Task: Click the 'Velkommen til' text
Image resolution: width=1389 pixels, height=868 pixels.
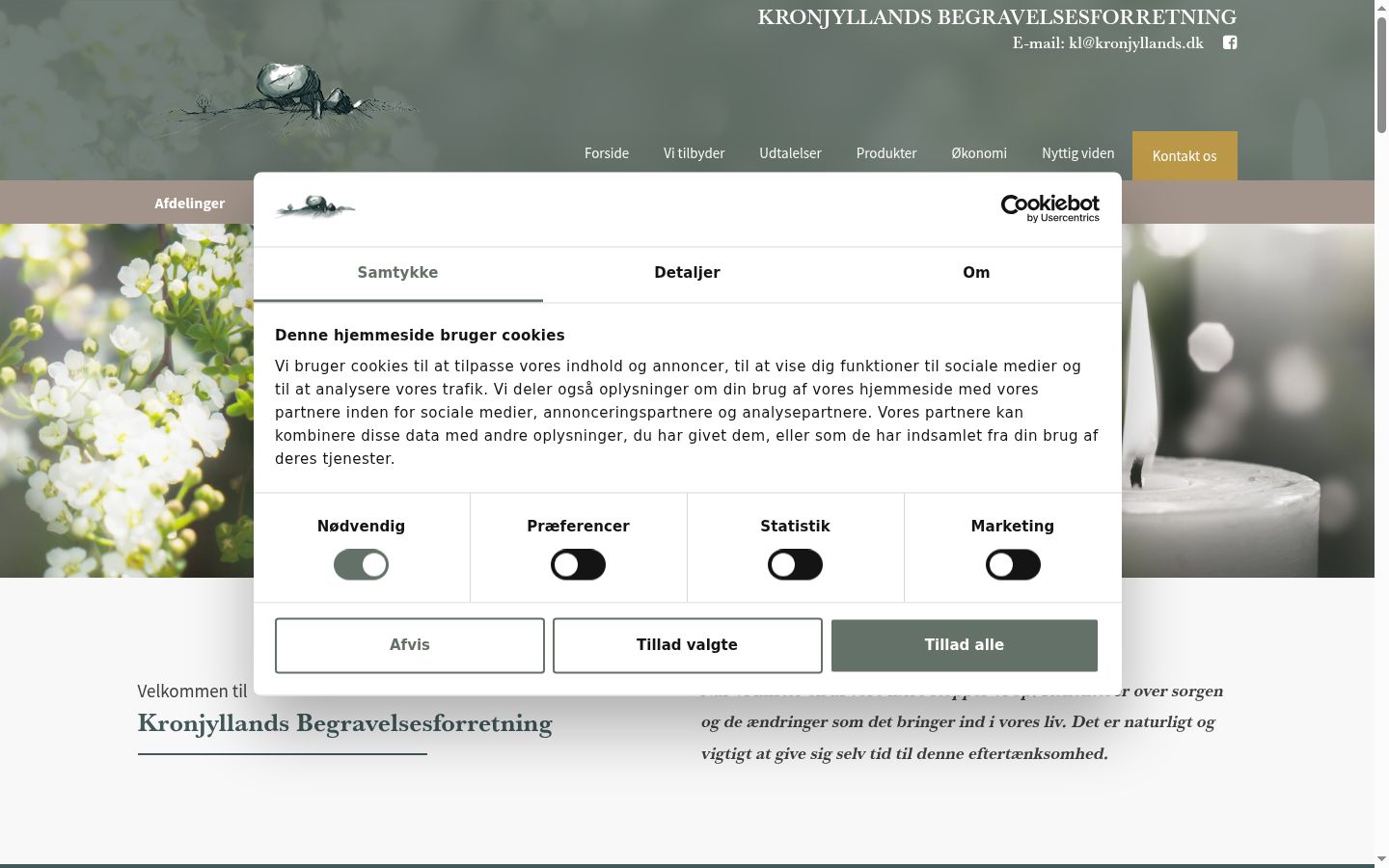Action: tap(192, 691)
